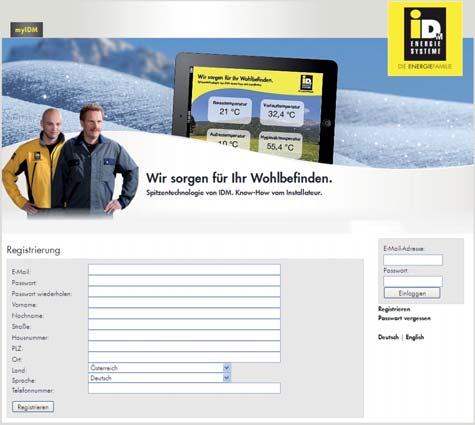The width and height of the screenshot is (475, 425).
Task: Click the tablet image in banner
Action: click(x=254, y=108)
